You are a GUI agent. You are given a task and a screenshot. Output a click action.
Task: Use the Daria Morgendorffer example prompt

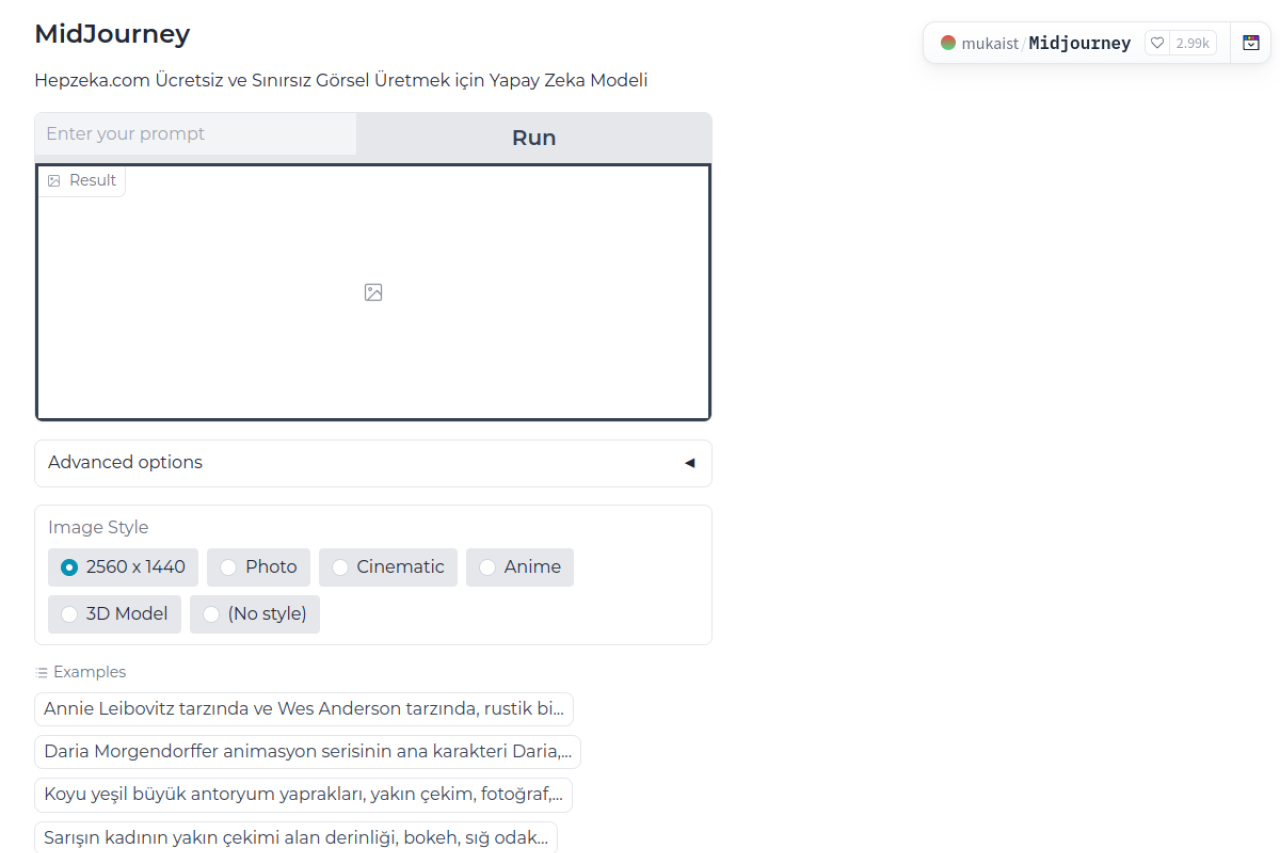(x=308, y=751)
